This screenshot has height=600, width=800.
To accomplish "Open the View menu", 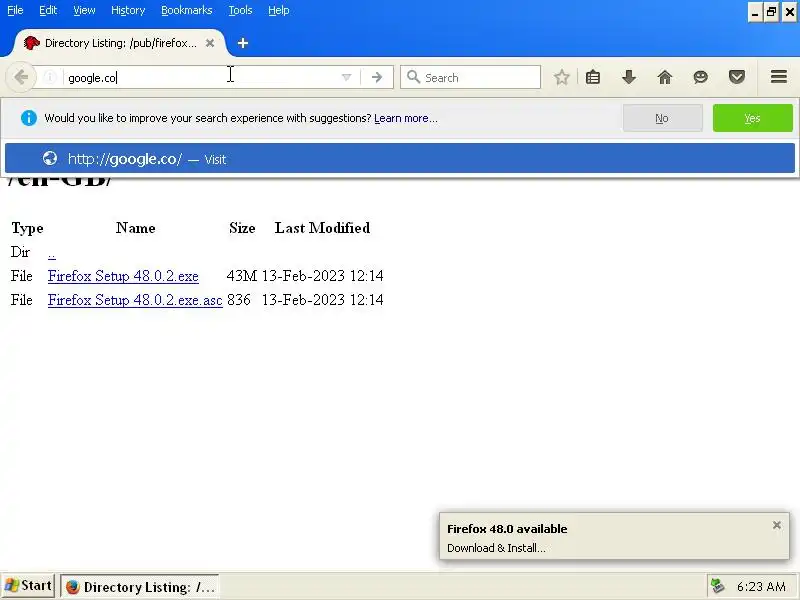I will [84, 10].
